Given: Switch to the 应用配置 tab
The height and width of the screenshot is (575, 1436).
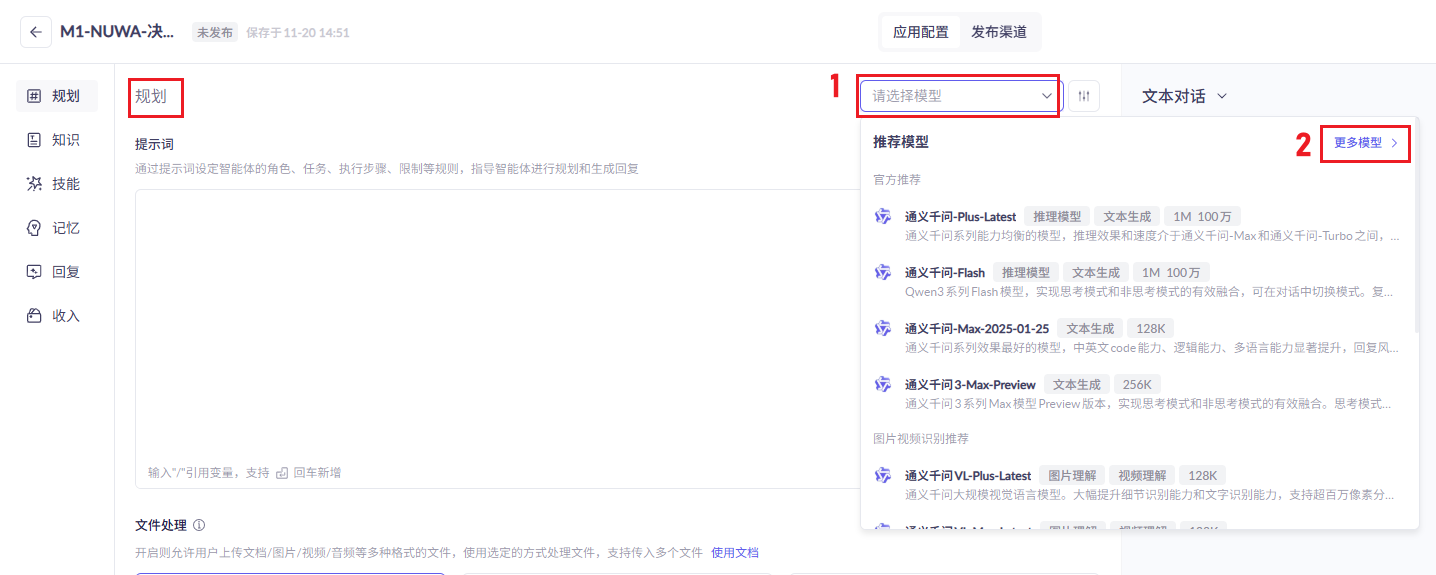Looking at the screenshot, I should (920, 32).
